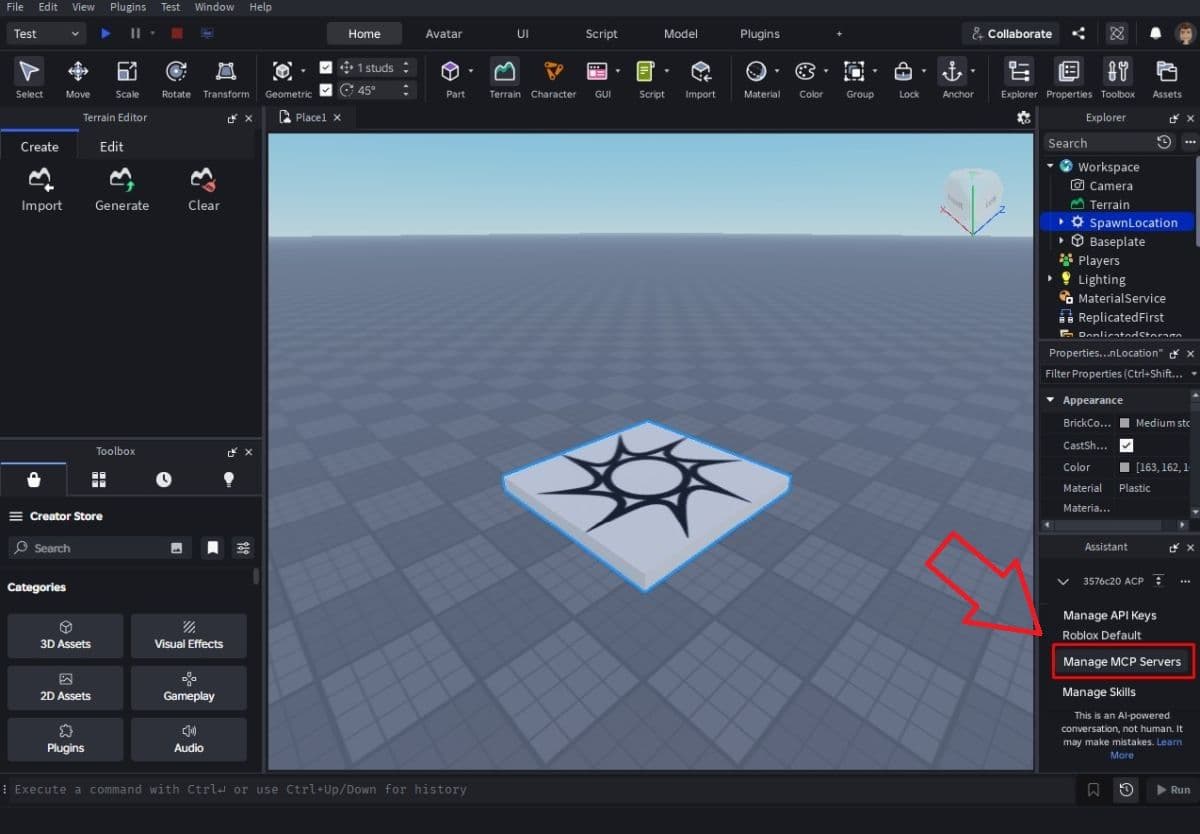Expand the Baseplate node
Screen dimensions: 1200x834
[1062, 242]
